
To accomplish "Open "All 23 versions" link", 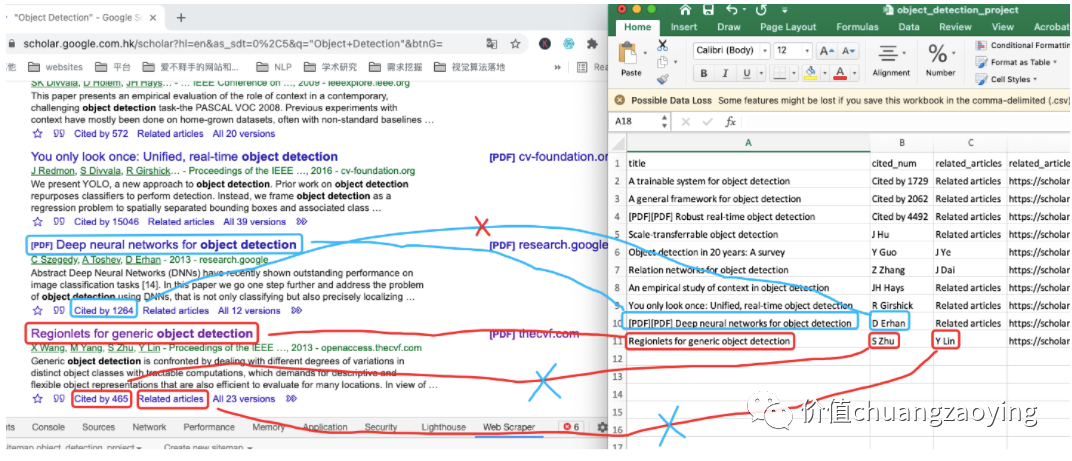I will [x=243, y=399].
